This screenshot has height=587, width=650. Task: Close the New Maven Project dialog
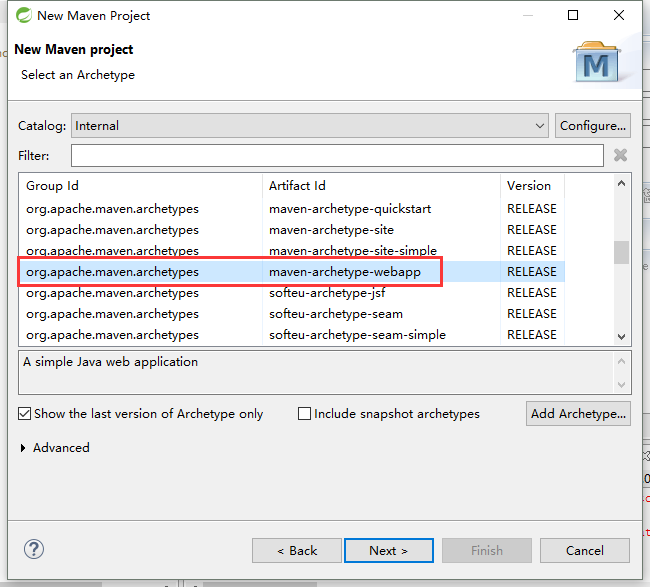pos(618,15)
